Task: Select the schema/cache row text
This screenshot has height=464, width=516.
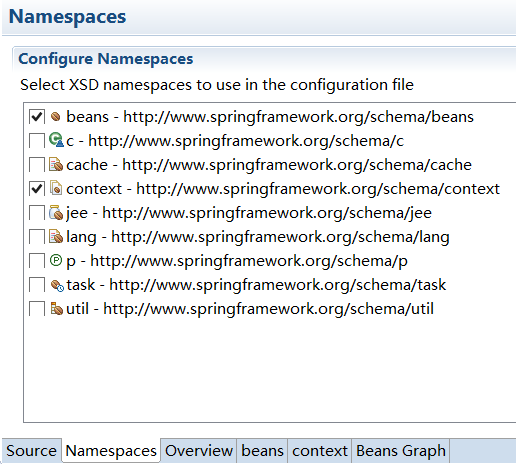Action: pyautogui.click(x=269, y=165)
